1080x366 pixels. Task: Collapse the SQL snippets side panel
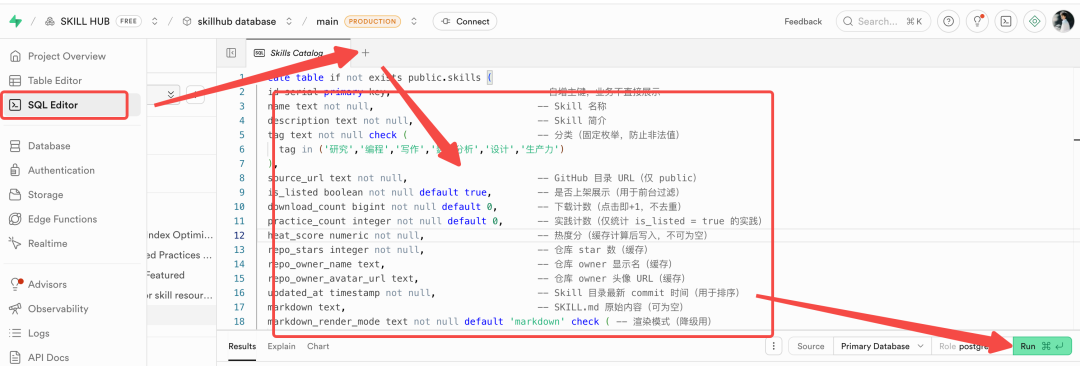coord(231,53)
